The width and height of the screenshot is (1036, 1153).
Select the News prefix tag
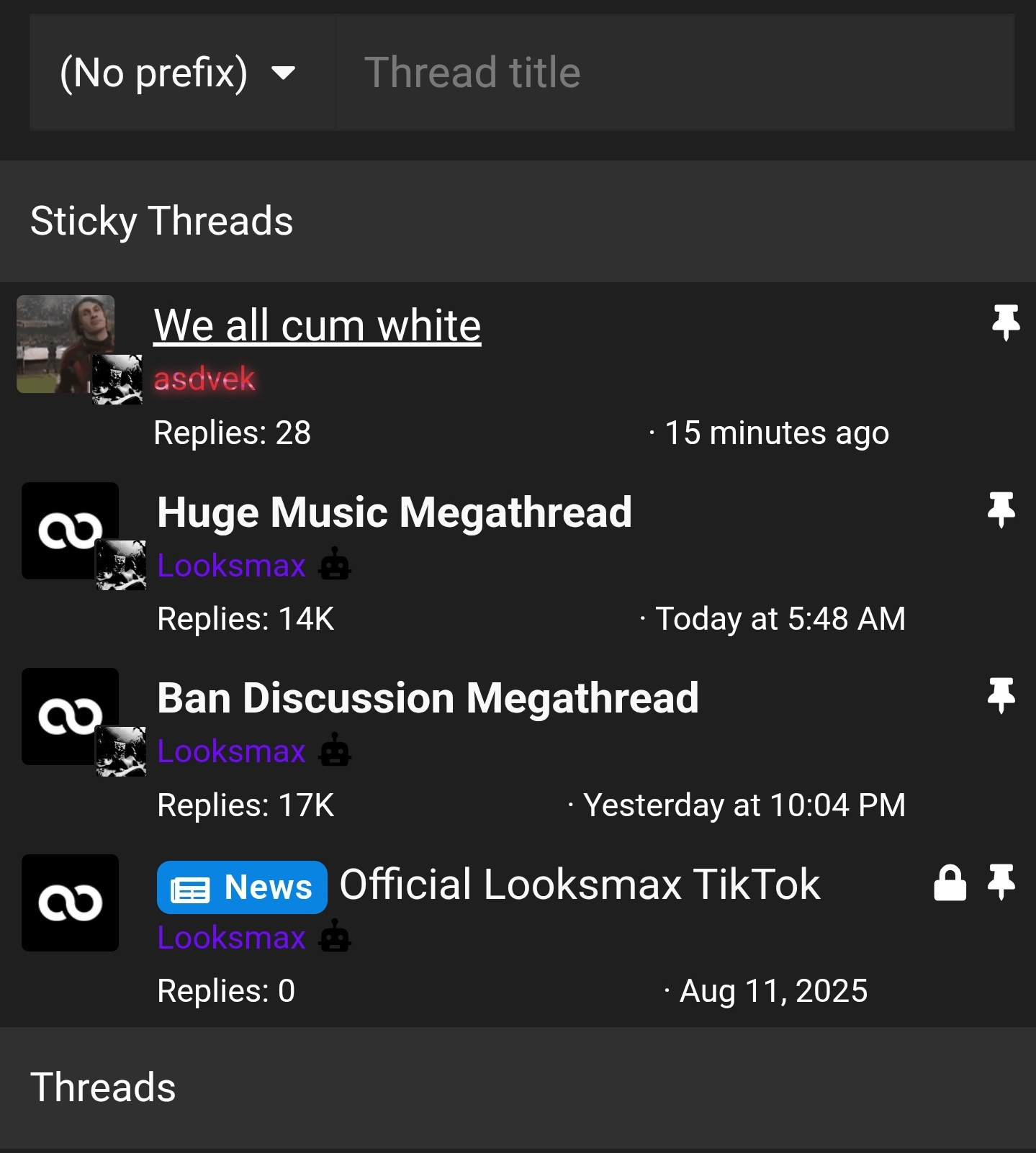click(242, 887)
